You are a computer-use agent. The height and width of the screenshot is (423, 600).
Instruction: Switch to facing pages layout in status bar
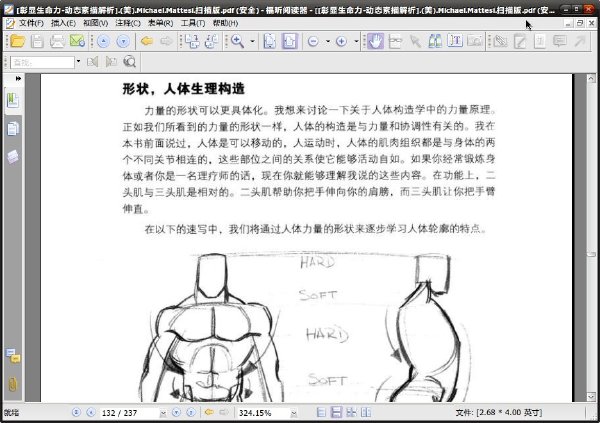[366, 412]
